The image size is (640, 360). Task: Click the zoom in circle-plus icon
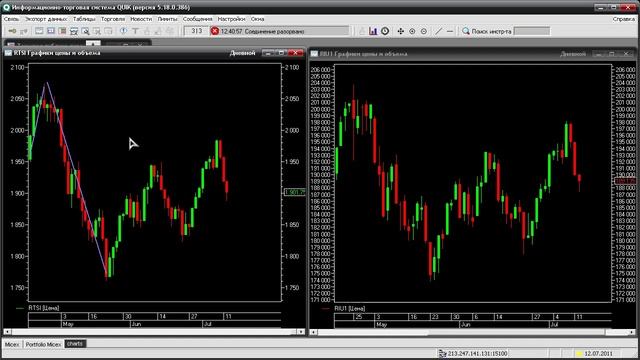[412, 31]
